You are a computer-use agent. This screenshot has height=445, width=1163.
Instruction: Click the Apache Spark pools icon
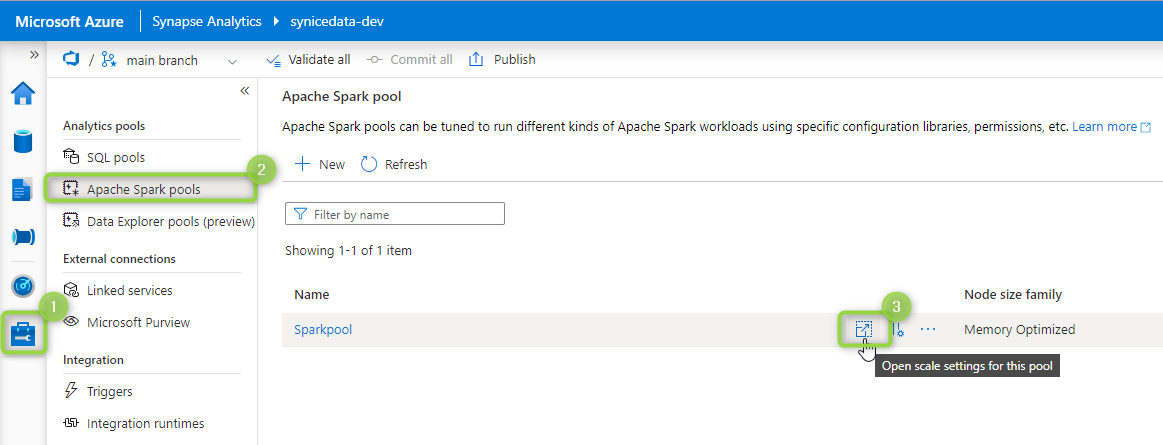pos(71,189)
